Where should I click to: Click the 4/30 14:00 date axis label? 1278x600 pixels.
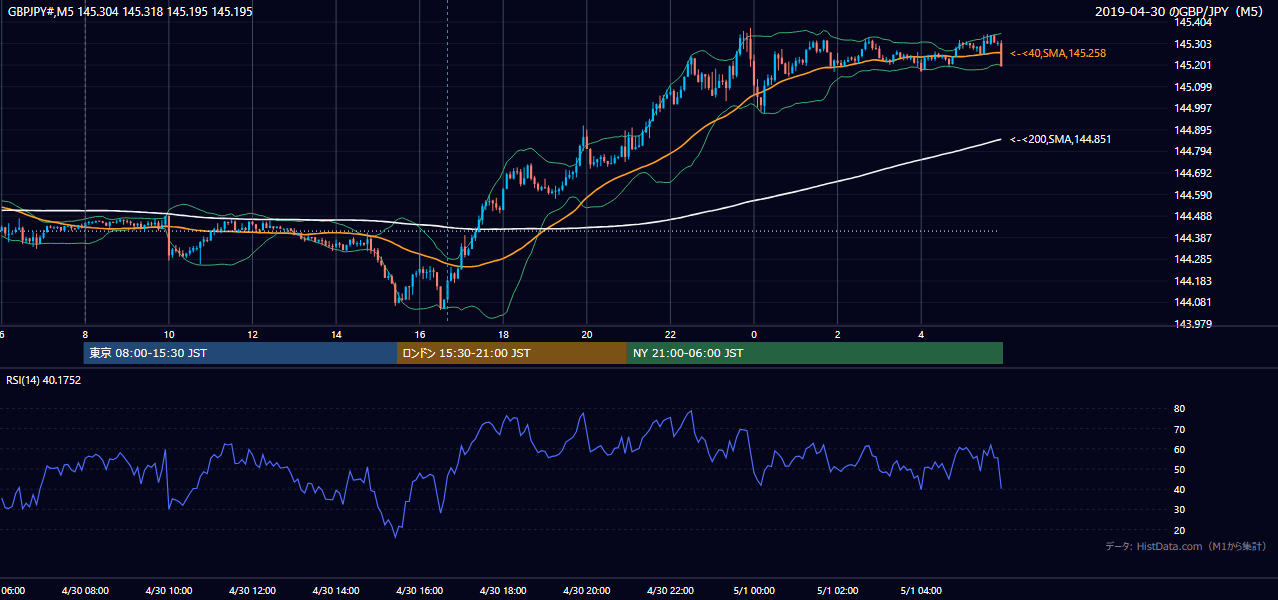(336, 591)
